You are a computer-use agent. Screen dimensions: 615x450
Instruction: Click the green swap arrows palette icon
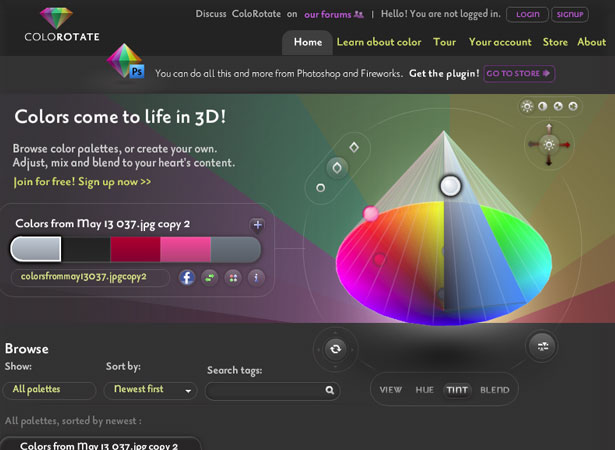210,278
